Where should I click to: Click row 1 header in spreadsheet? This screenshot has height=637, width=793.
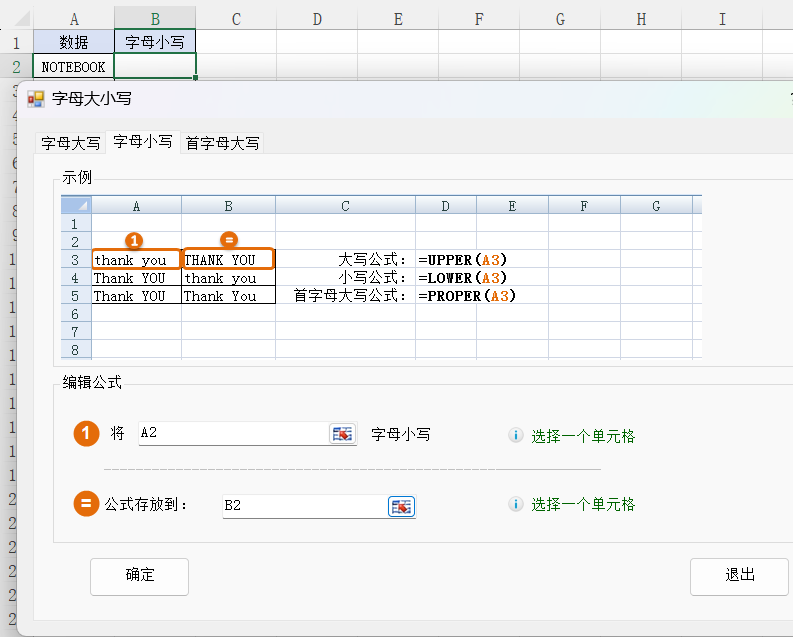pos(15,42)
